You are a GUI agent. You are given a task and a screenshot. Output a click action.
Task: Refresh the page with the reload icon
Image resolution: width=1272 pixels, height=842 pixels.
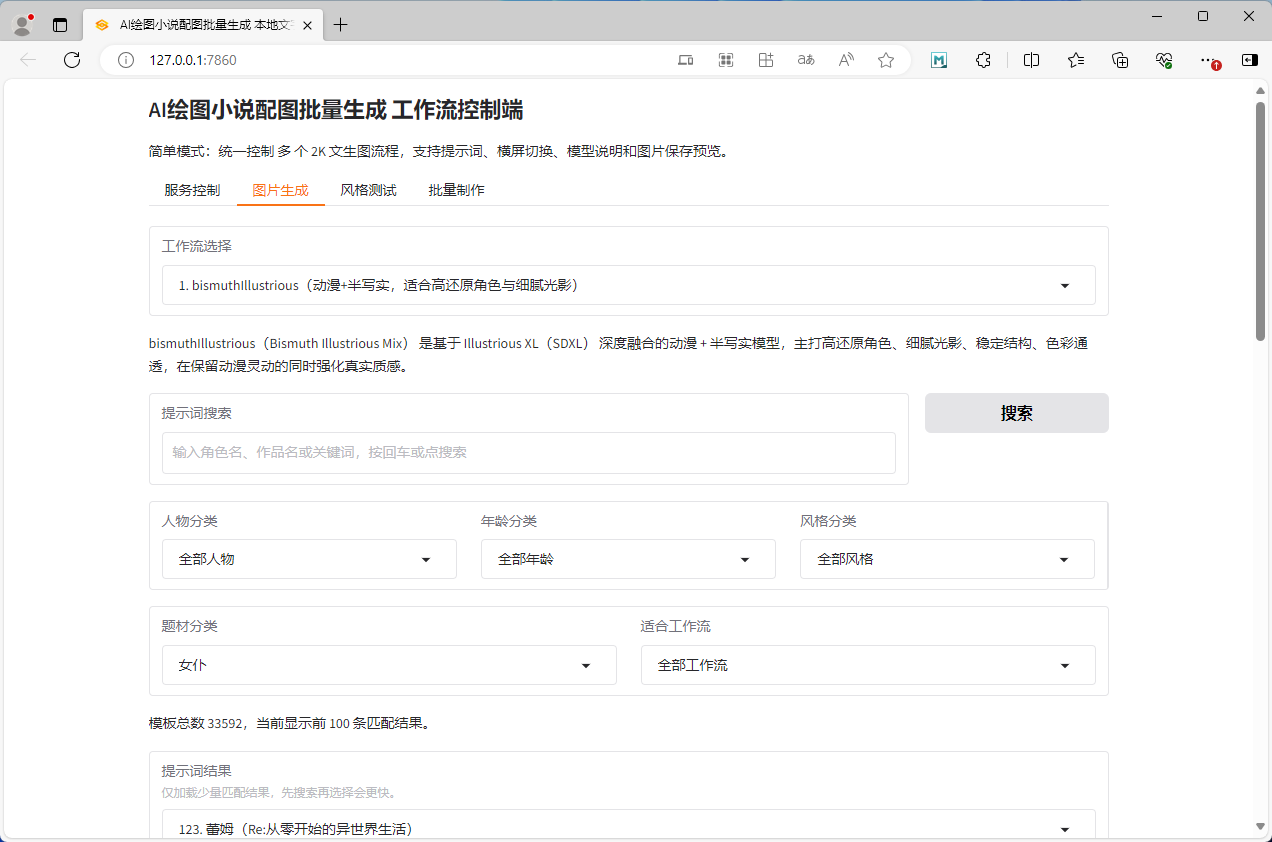(72, 60)
